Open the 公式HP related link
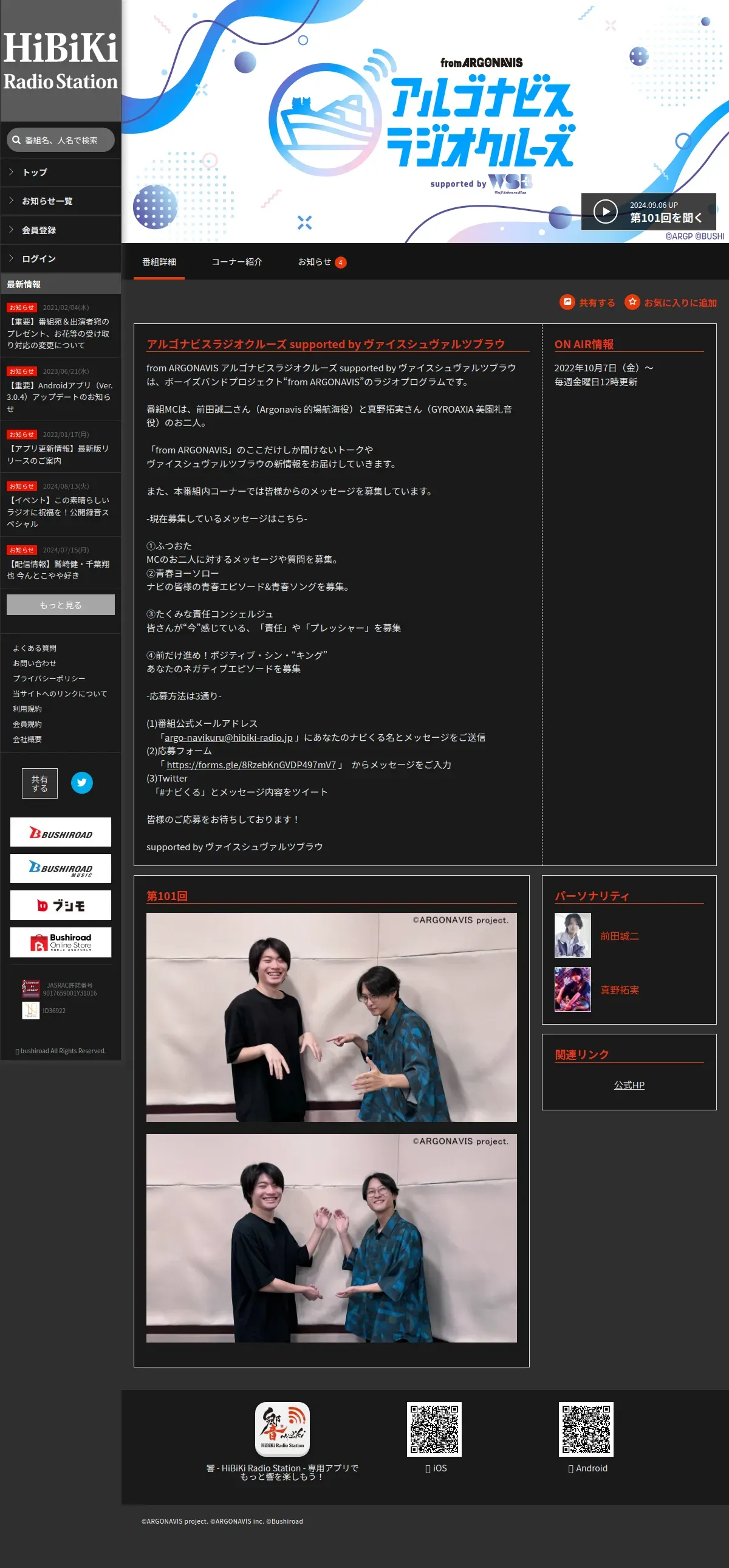 [x=629, y=1085]
